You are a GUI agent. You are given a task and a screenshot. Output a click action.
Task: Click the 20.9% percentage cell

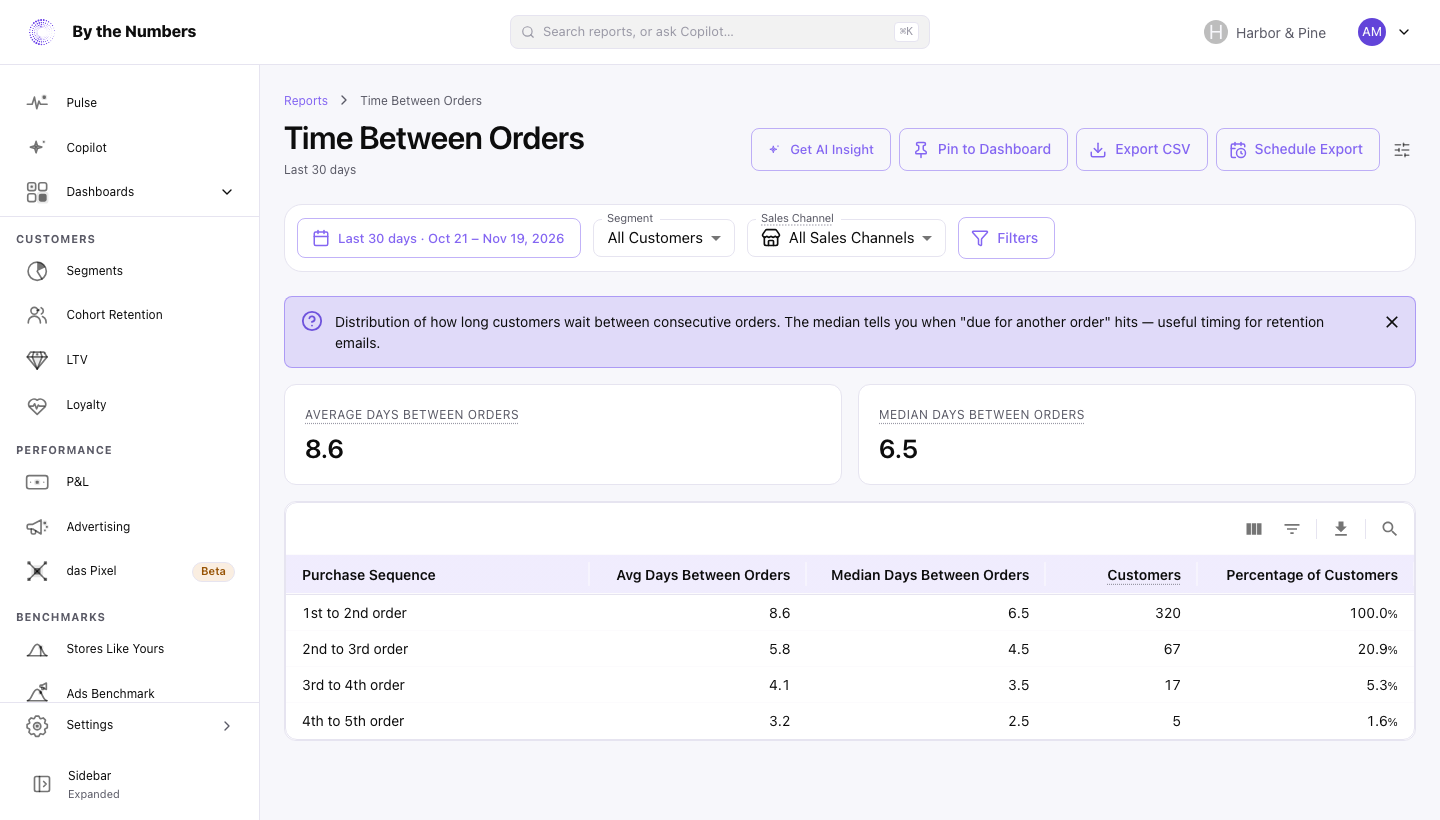point(1378,649)
